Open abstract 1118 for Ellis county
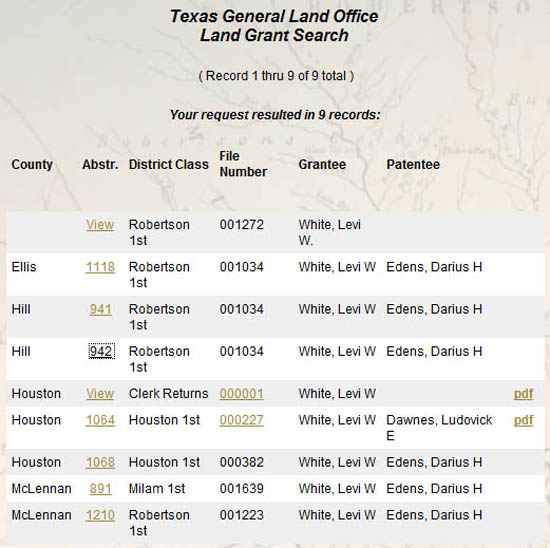 (100, 267)
